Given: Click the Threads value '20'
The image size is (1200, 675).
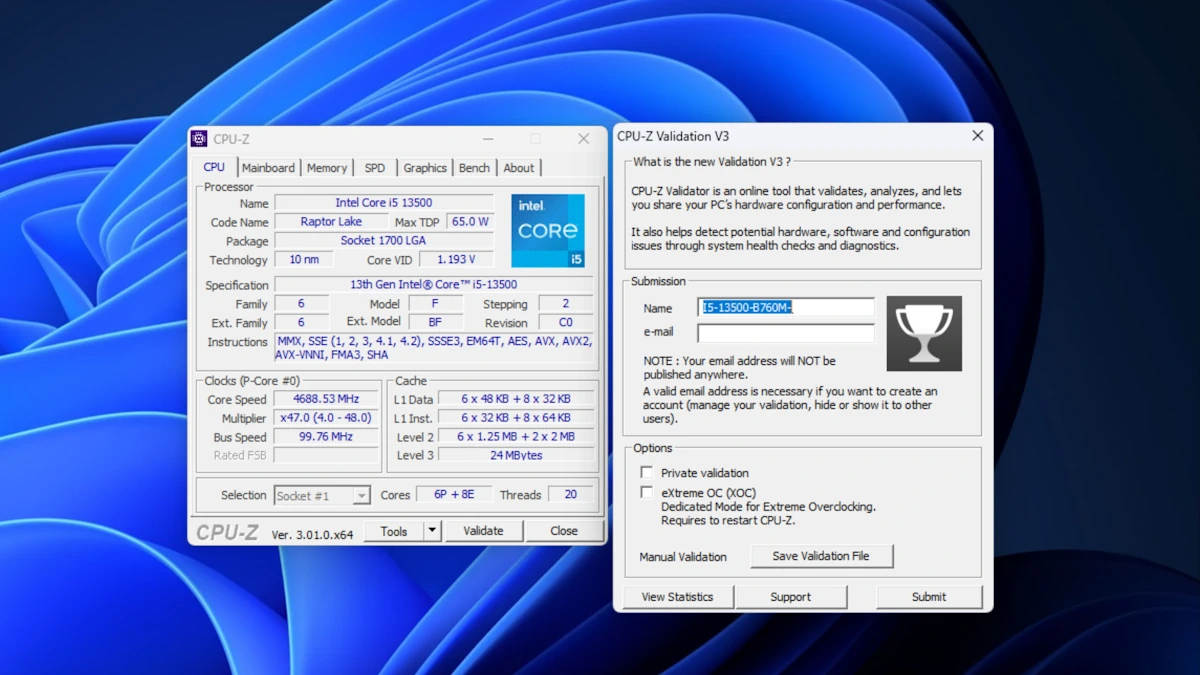Looking at the screenshot, I should 570,495.
